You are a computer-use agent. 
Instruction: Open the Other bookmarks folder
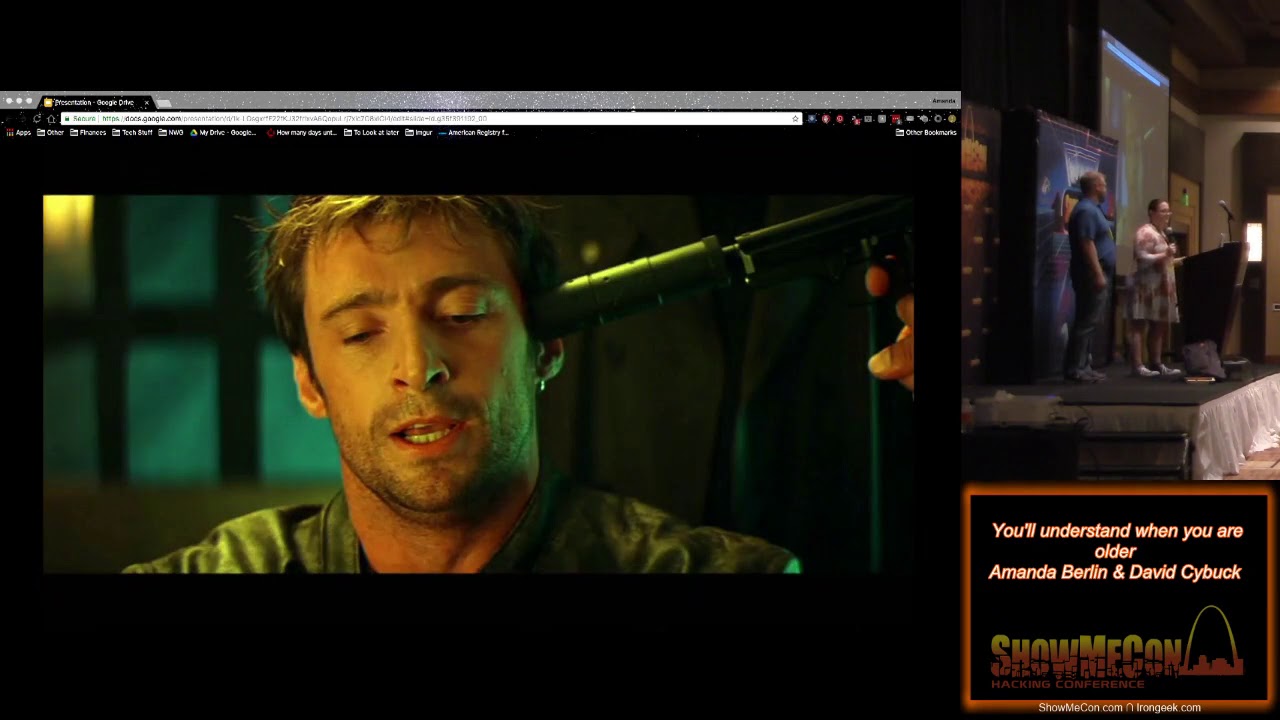50,132
